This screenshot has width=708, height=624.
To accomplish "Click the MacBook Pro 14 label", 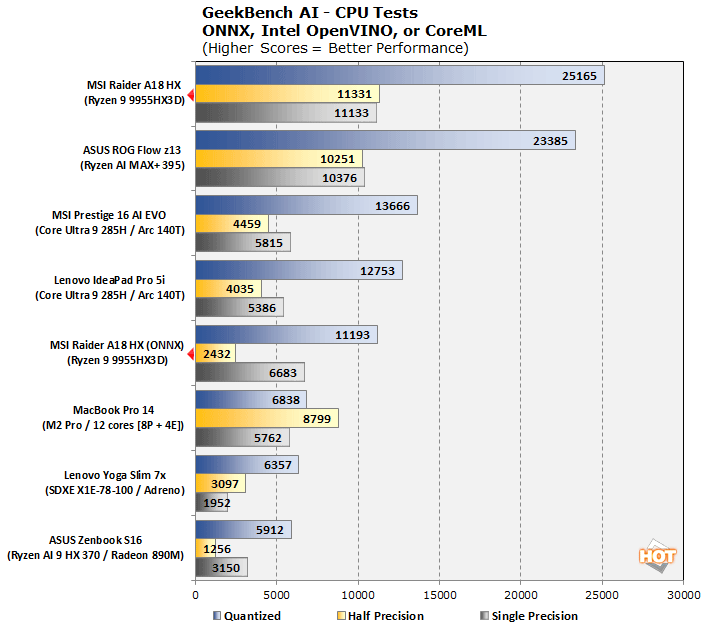I will (x=113, y=410).
